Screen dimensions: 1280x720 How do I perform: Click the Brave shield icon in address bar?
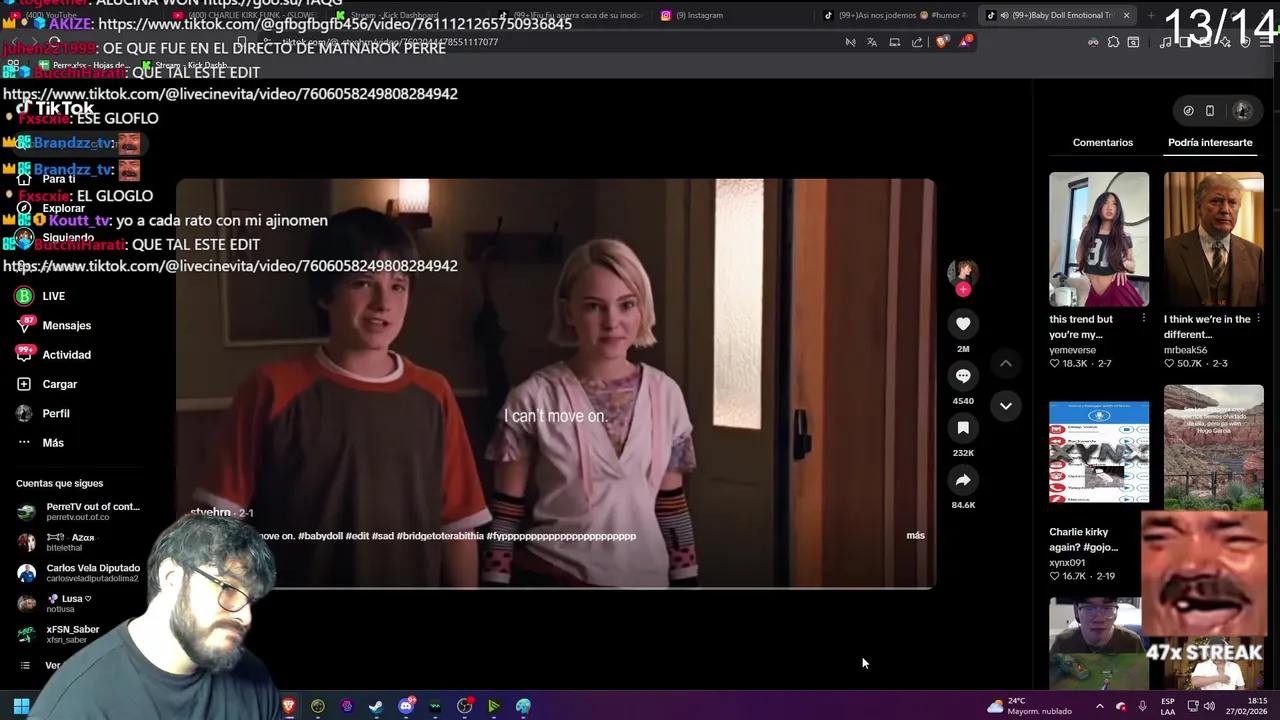pyautogui.click(x=941, y=42)
